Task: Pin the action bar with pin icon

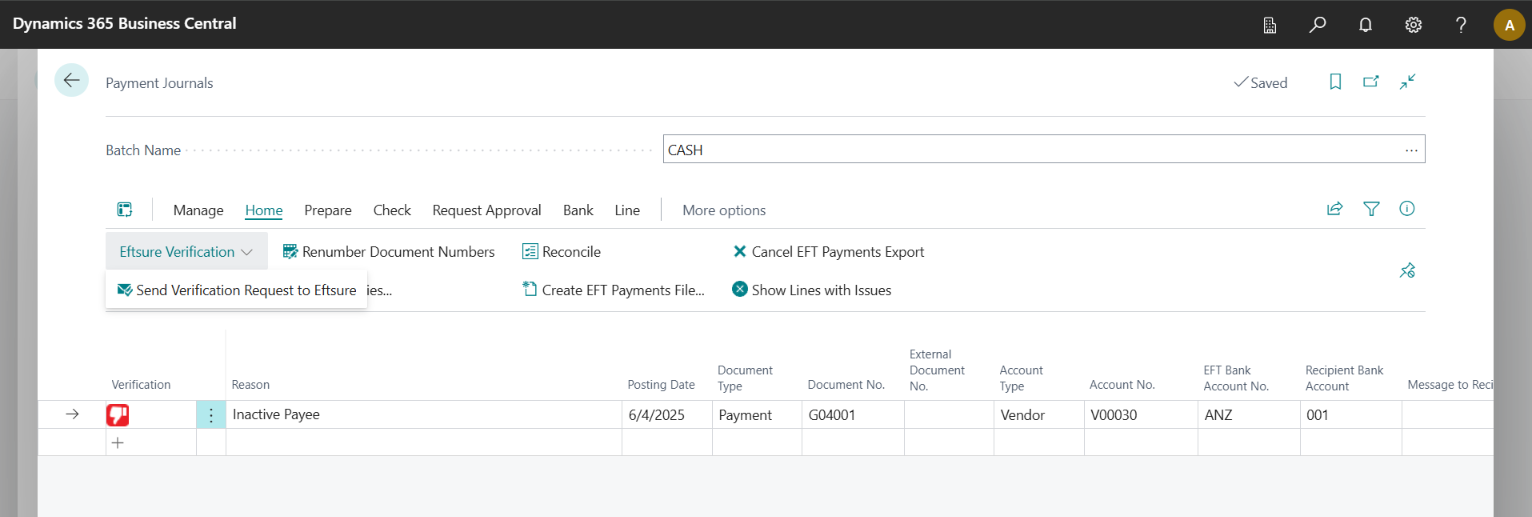Action: coord(1407,270)
